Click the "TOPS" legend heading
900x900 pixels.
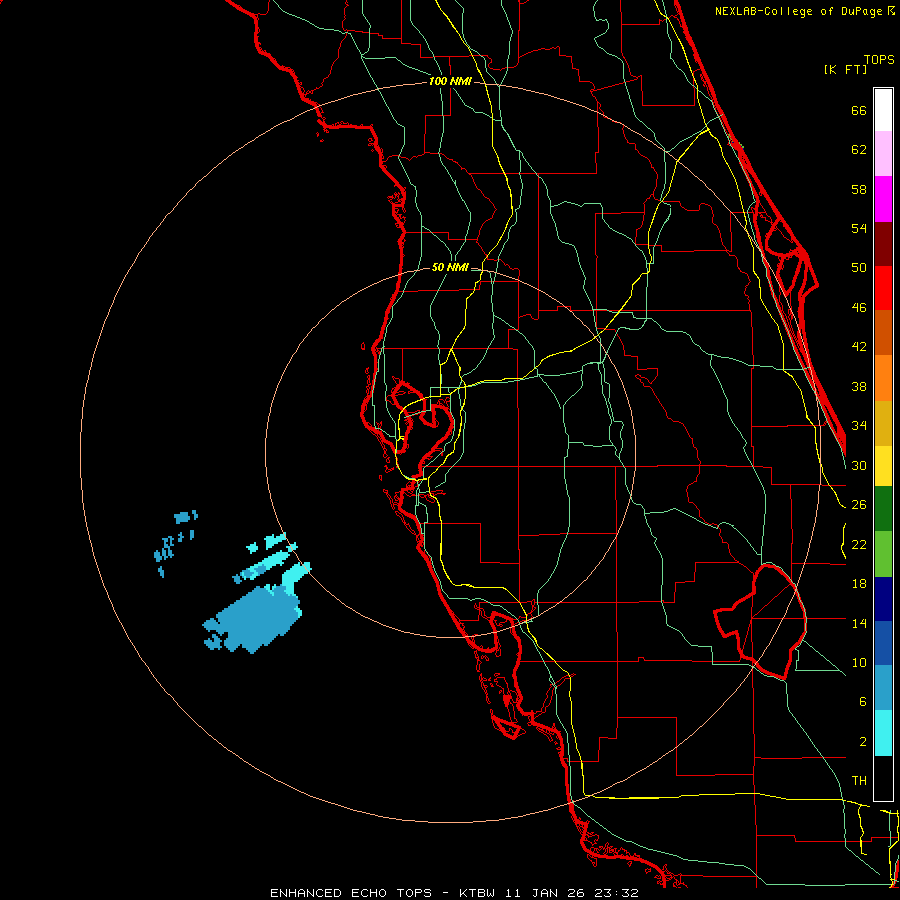879,59
